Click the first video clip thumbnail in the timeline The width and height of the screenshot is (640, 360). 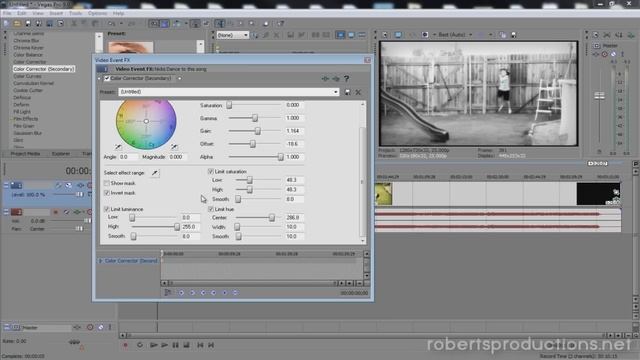click(384, 194)
